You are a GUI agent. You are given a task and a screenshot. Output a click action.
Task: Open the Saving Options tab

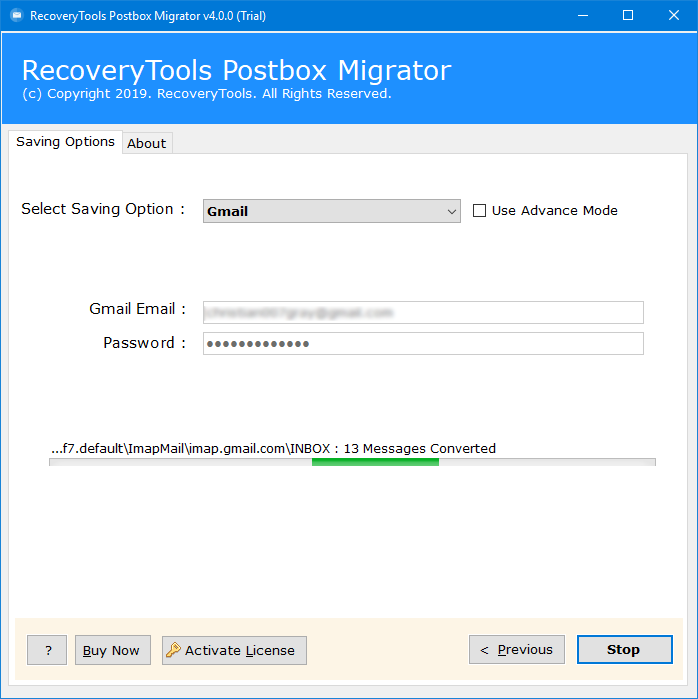click(65, 142)
